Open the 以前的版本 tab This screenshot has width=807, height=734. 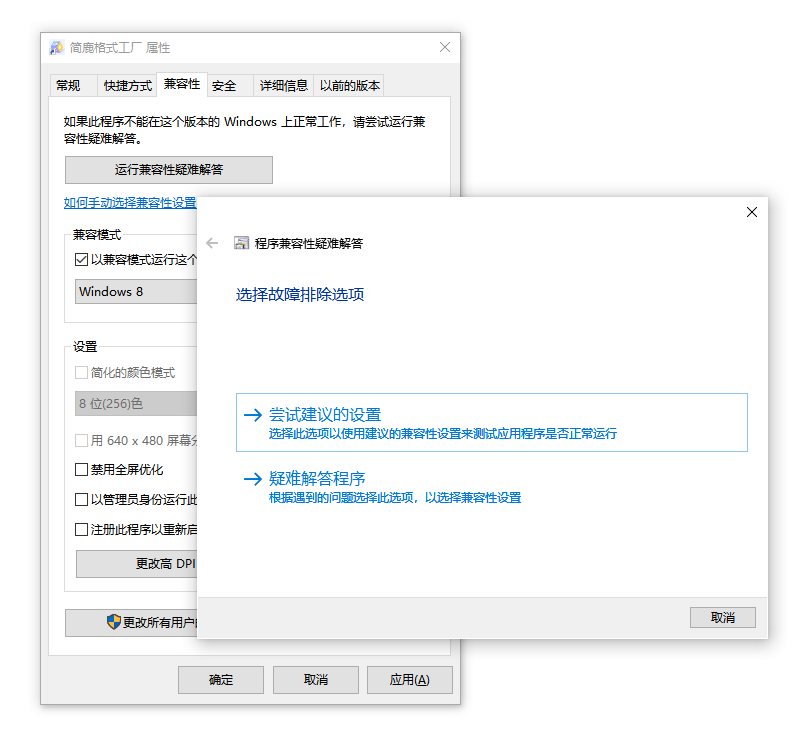coord(349,85)
